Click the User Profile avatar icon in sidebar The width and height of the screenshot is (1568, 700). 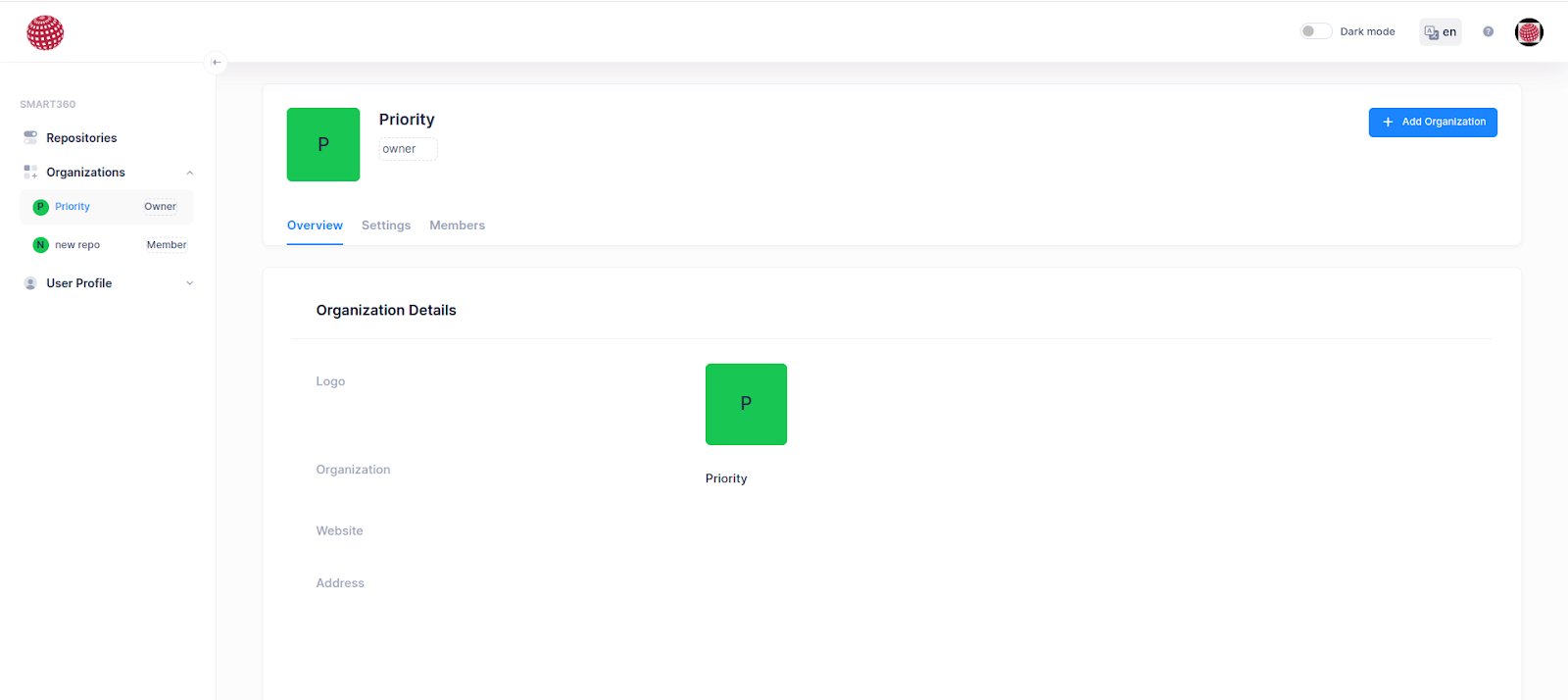(30, 283)
